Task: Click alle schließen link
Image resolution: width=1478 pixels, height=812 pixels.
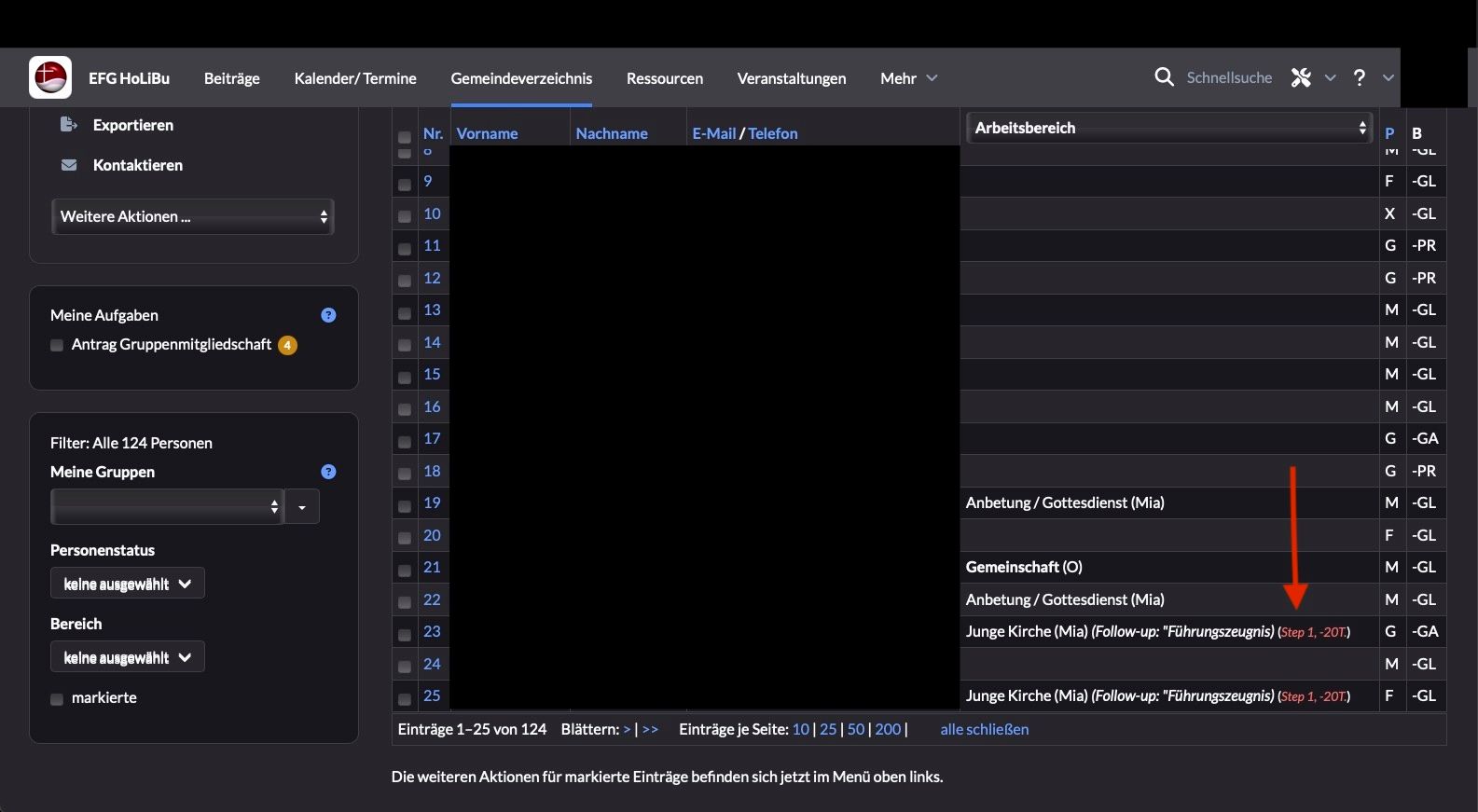Action: [x=985, y=729]
